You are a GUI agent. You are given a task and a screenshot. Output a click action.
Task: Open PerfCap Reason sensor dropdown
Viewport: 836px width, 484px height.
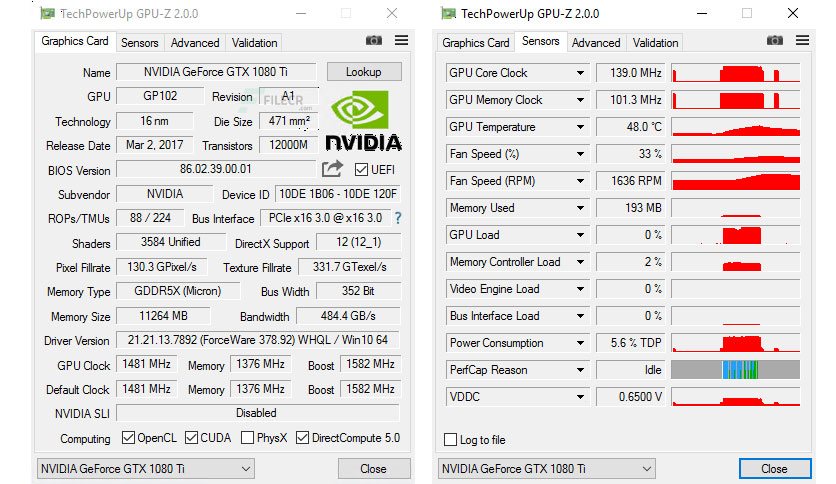point(580,370)
